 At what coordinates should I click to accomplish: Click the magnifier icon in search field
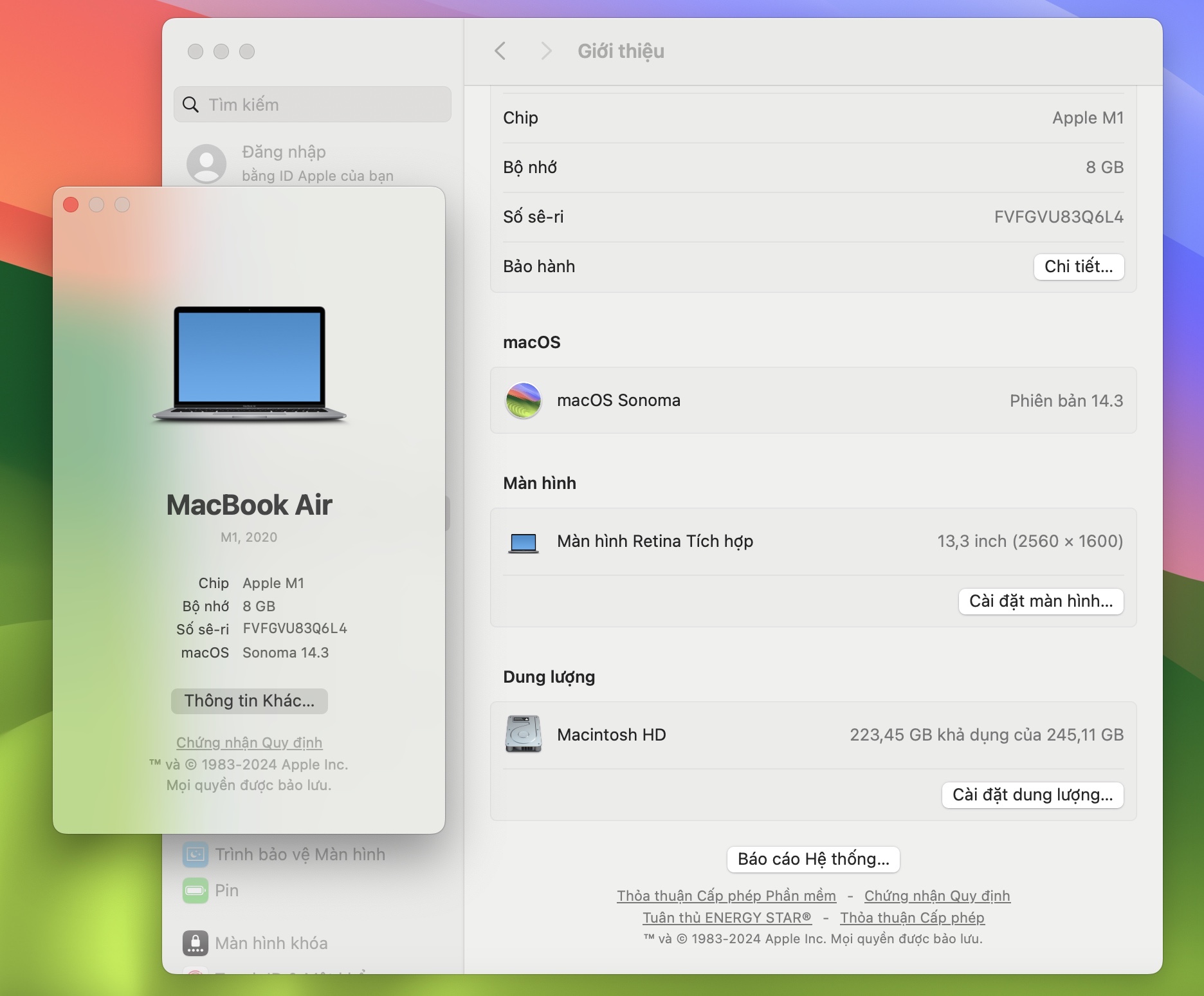coord(191,105)
